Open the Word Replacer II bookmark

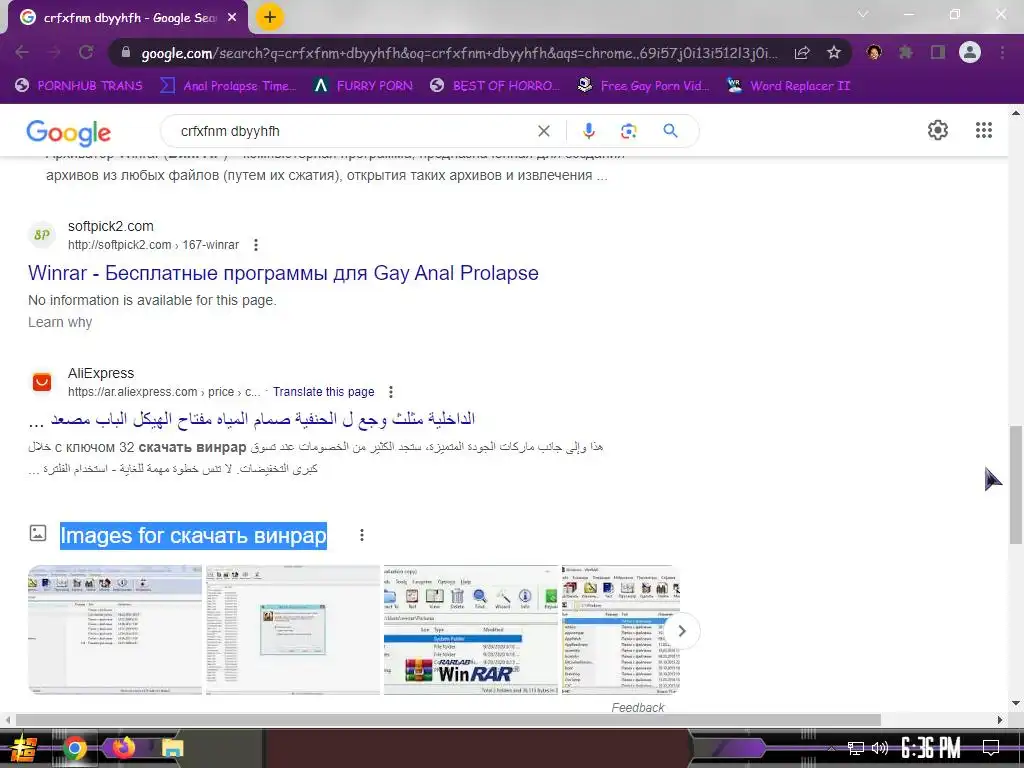pyautogui.click(x=789, y=86)
